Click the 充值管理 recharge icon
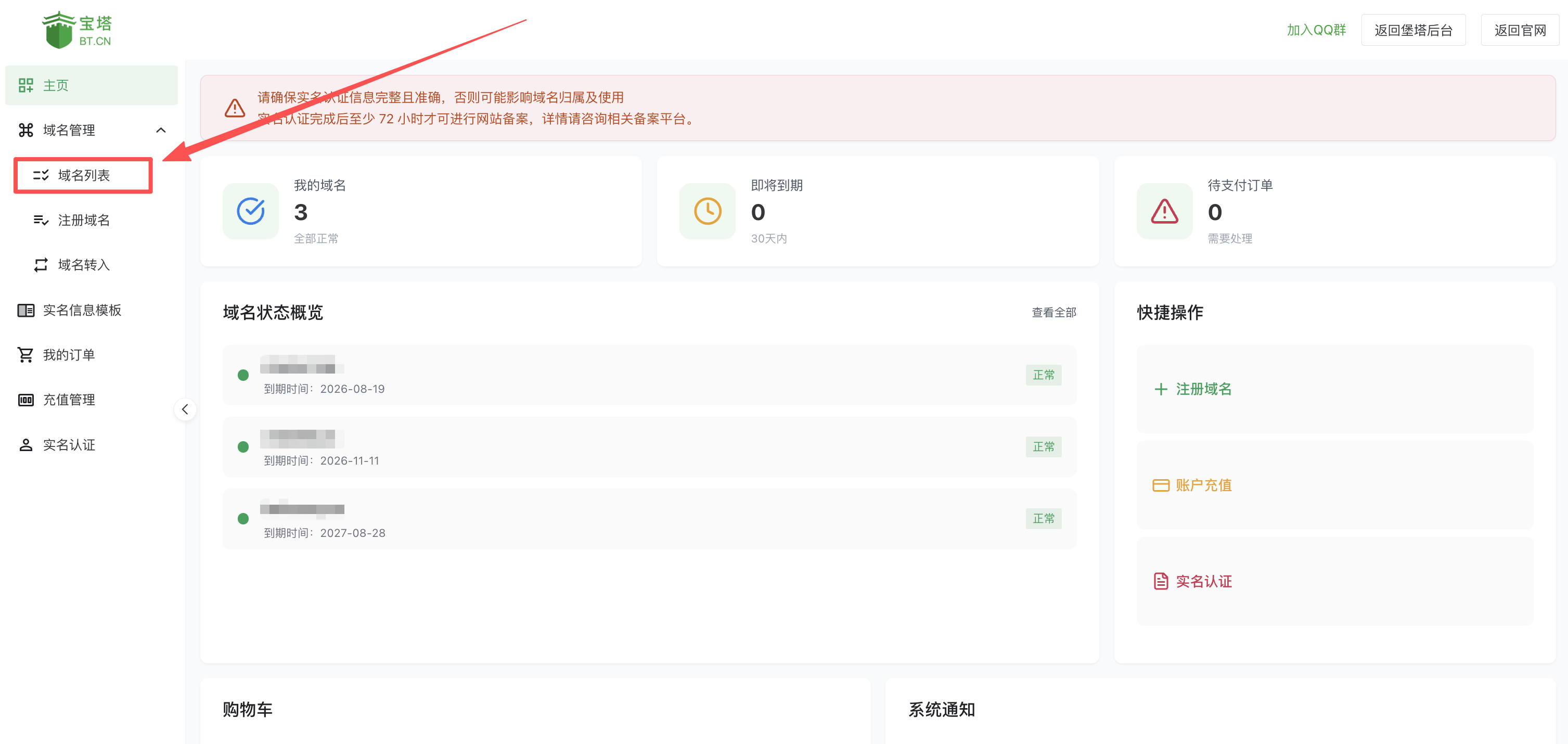The height and width of the screenshot is (744, 1568). [25, 400]
